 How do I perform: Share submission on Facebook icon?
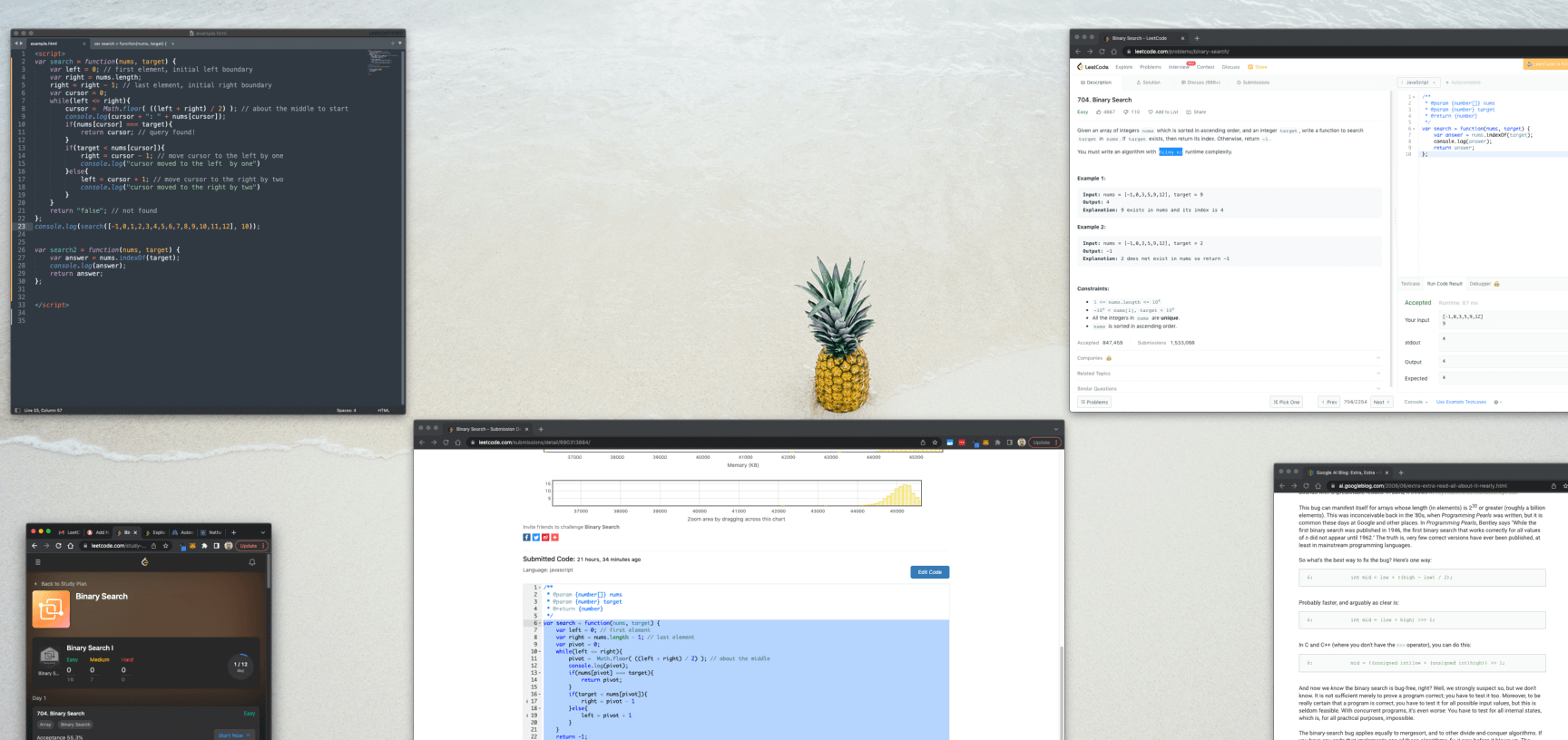(x=526, y=537)
